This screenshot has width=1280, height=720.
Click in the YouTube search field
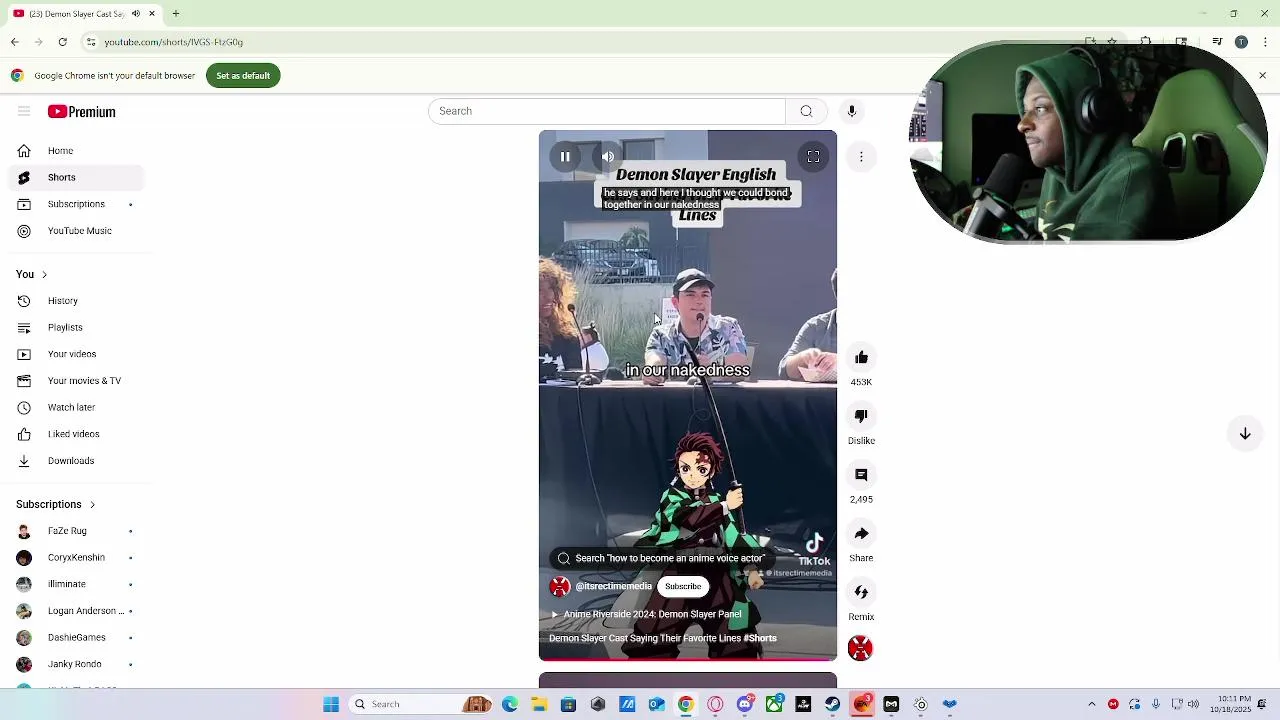click(607, 111)
